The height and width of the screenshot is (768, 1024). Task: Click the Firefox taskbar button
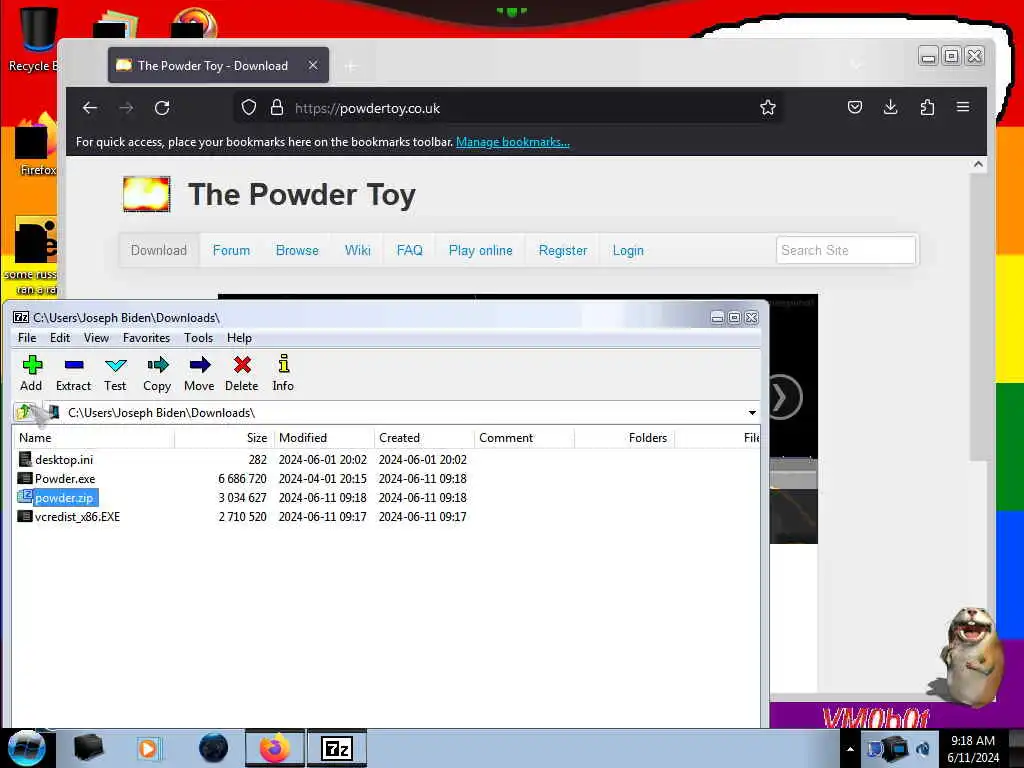[275, 748]
